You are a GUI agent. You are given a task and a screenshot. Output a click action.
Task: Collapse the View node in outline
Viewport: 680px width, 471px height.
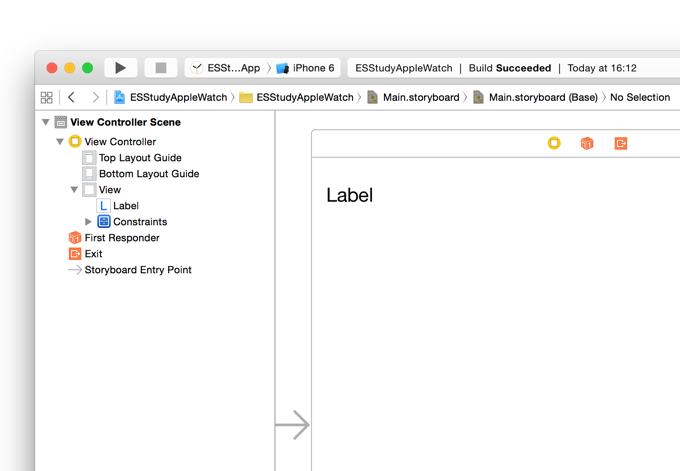click(x=74, y=190)
